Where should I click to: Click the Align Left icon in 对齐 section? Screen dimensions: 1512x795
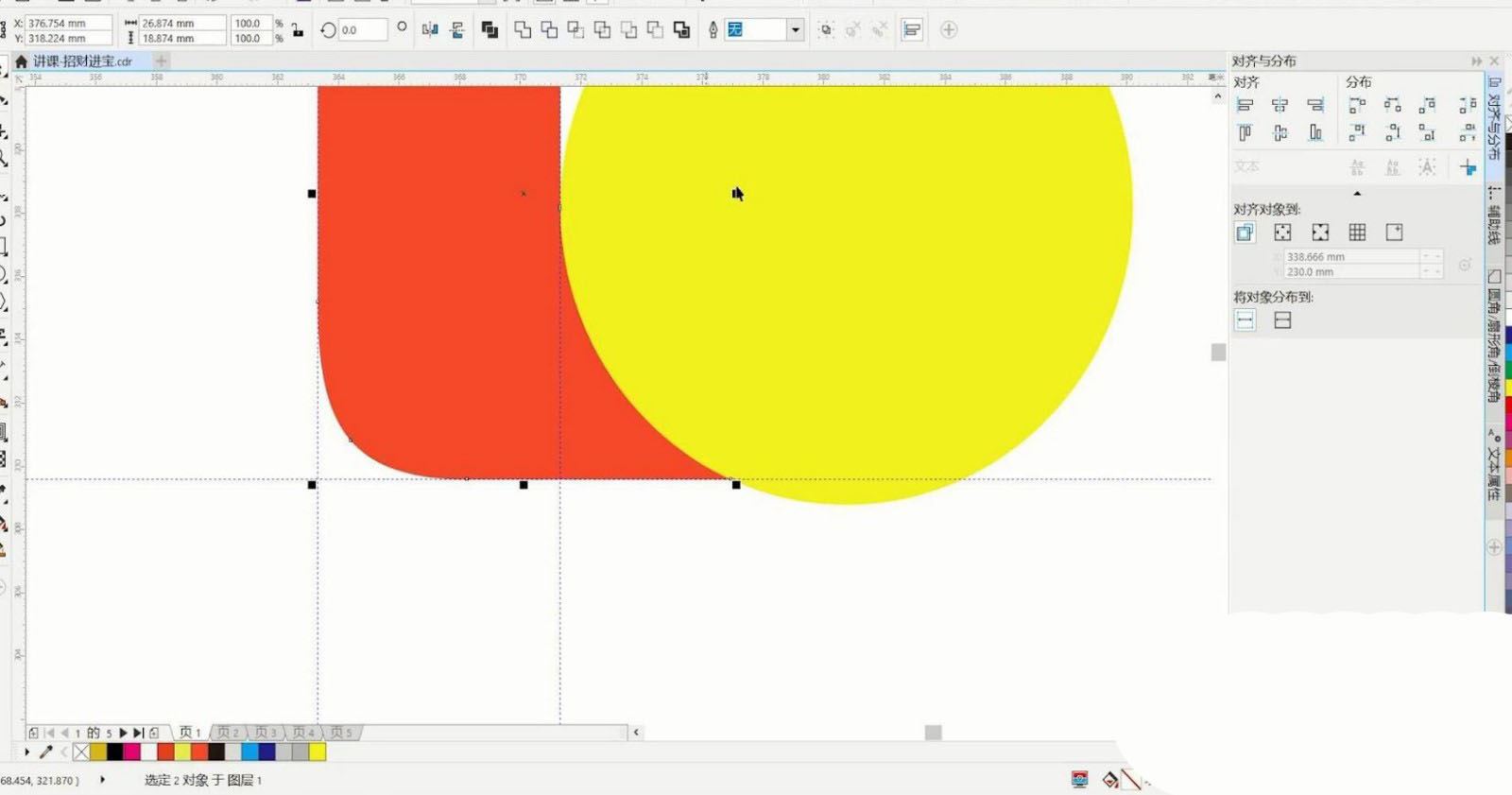[x=1245, y=106]
